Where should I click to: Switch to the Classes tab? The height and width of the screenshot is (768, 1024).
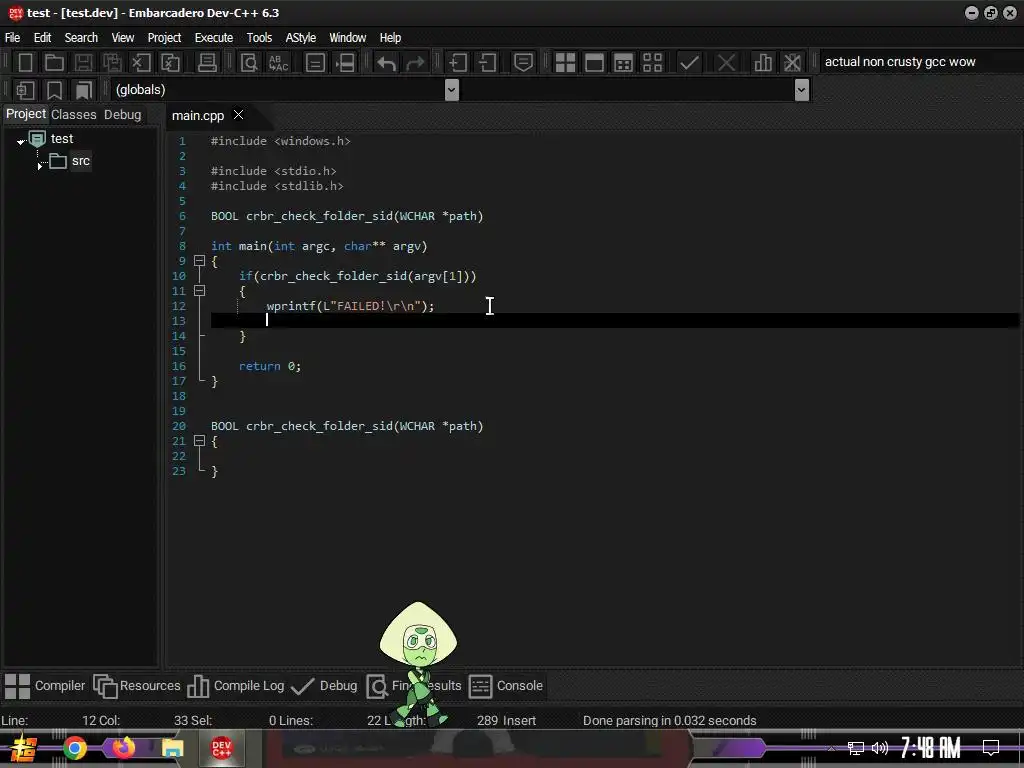[74, 115]
